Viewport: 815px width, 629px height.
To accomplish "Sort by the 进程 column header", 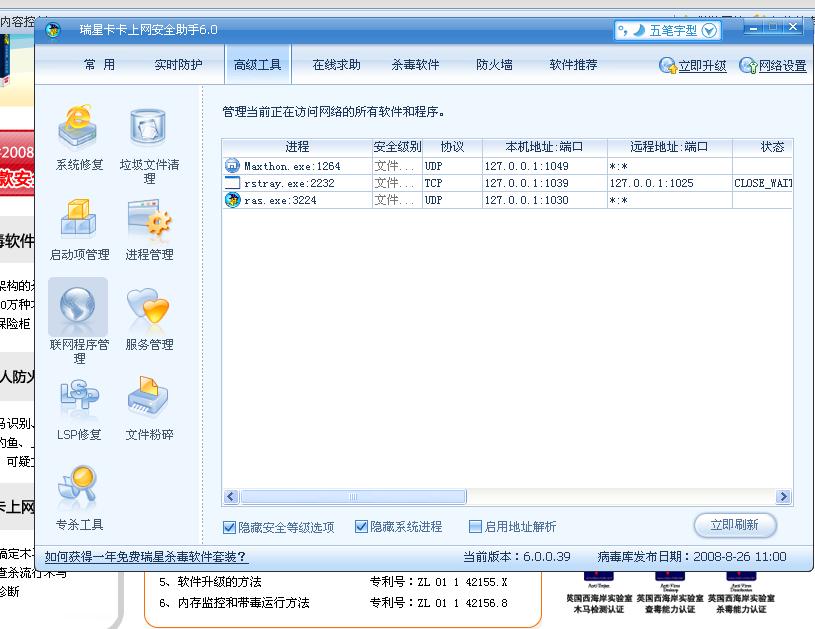I will point(297,147).
